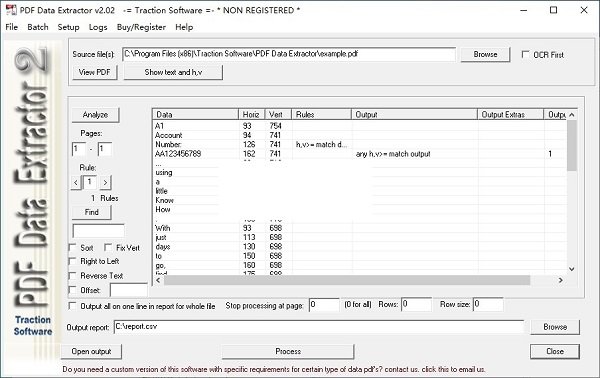Click the Offset value field
Screen dimensions: 600x378
(129, 290)
